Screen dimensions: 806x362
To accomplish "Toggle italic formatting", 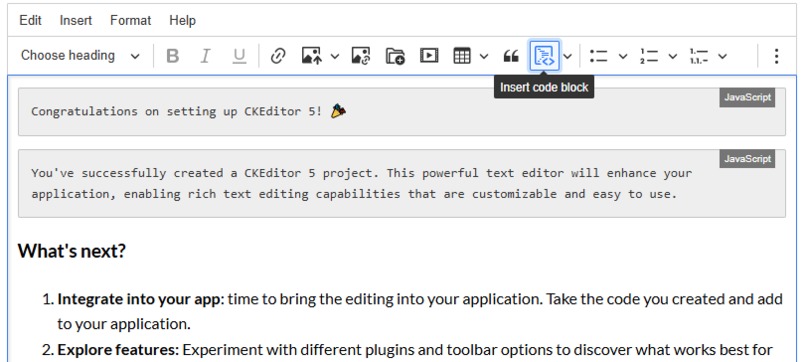I will pyautogui.click(x=206, y=56).
